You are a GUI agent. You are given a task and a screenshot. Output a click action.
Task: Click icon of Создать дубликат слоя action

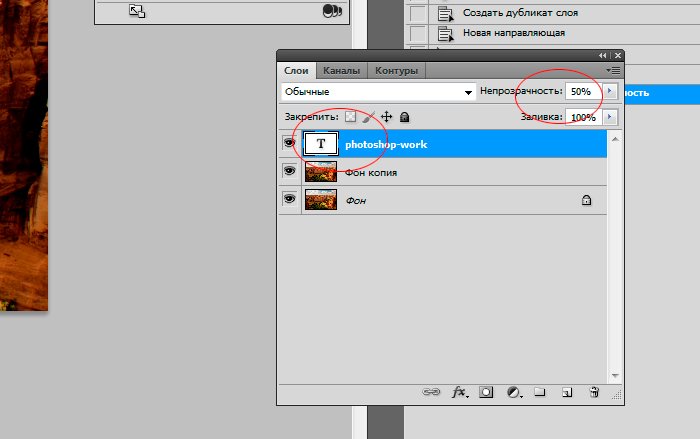pos(445,13)
